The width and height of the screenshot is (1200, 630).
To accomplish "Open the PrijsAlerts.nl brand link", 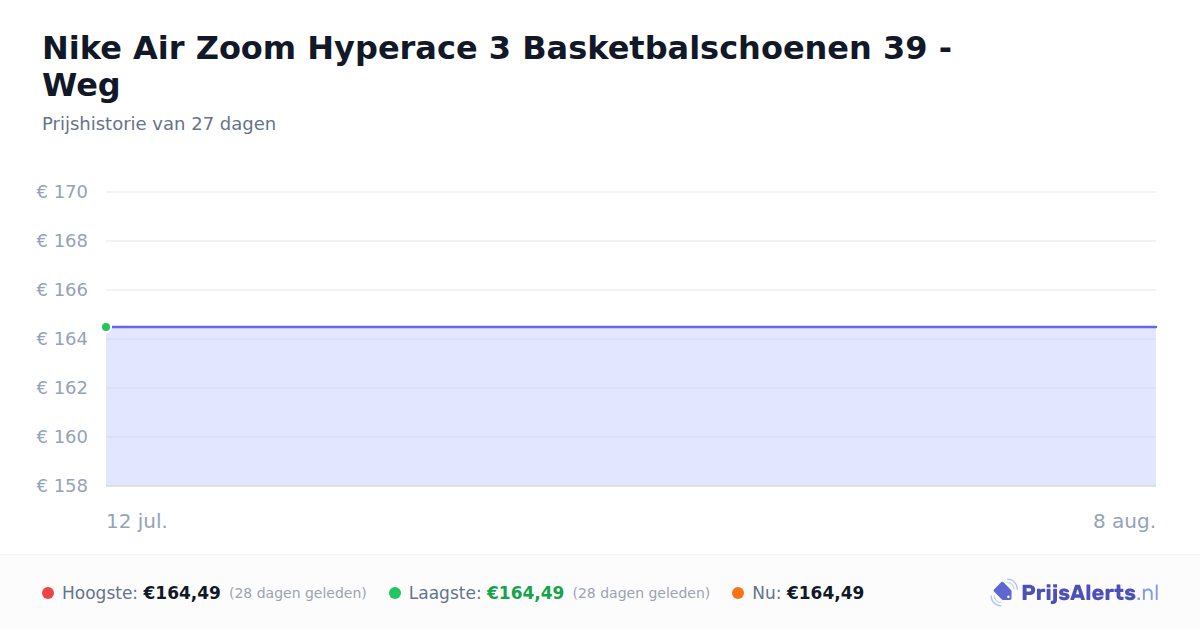I will pos(1075,593).
